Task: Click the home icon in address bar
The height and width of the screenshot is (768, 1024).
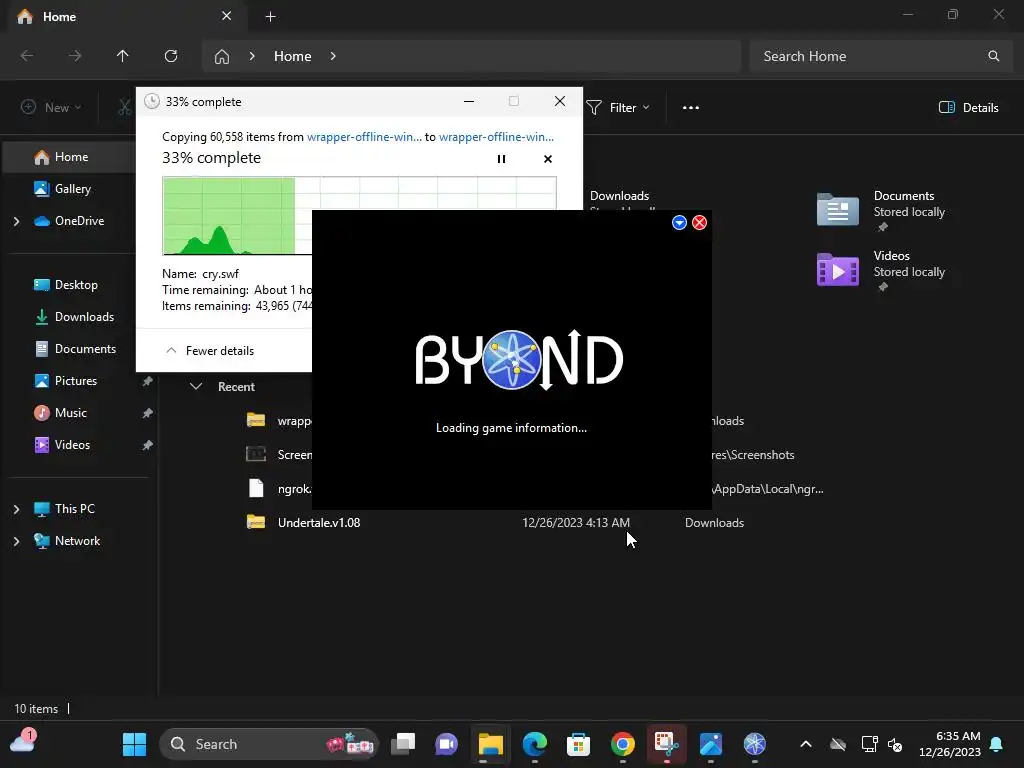Action: click(x=222, y=56)
